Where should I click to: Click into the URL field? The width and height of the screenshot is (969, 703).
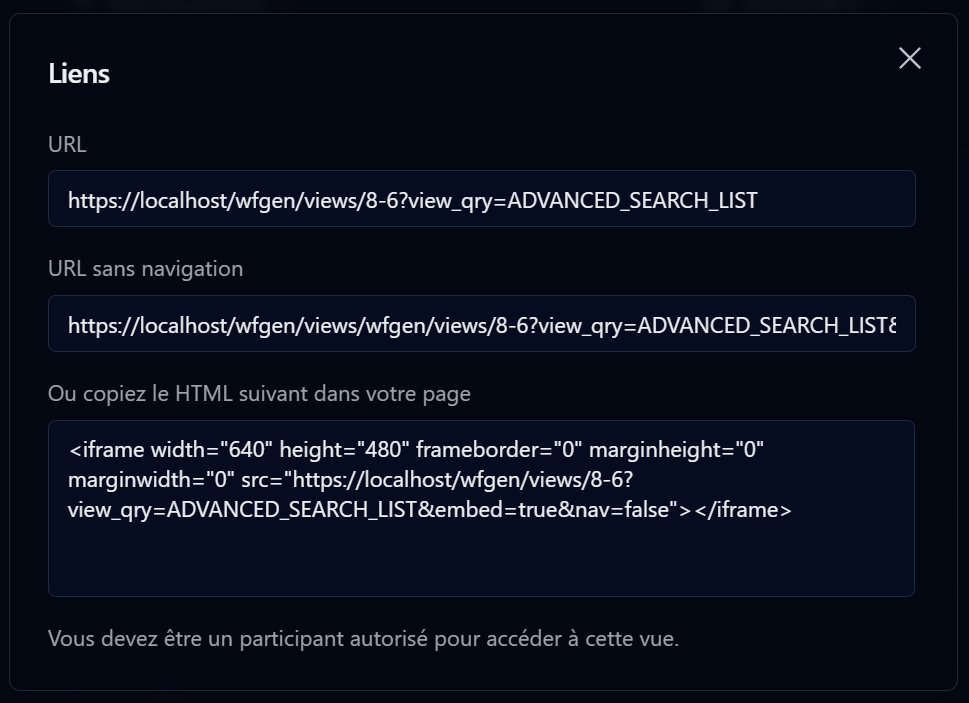click(x=481, y=199)
